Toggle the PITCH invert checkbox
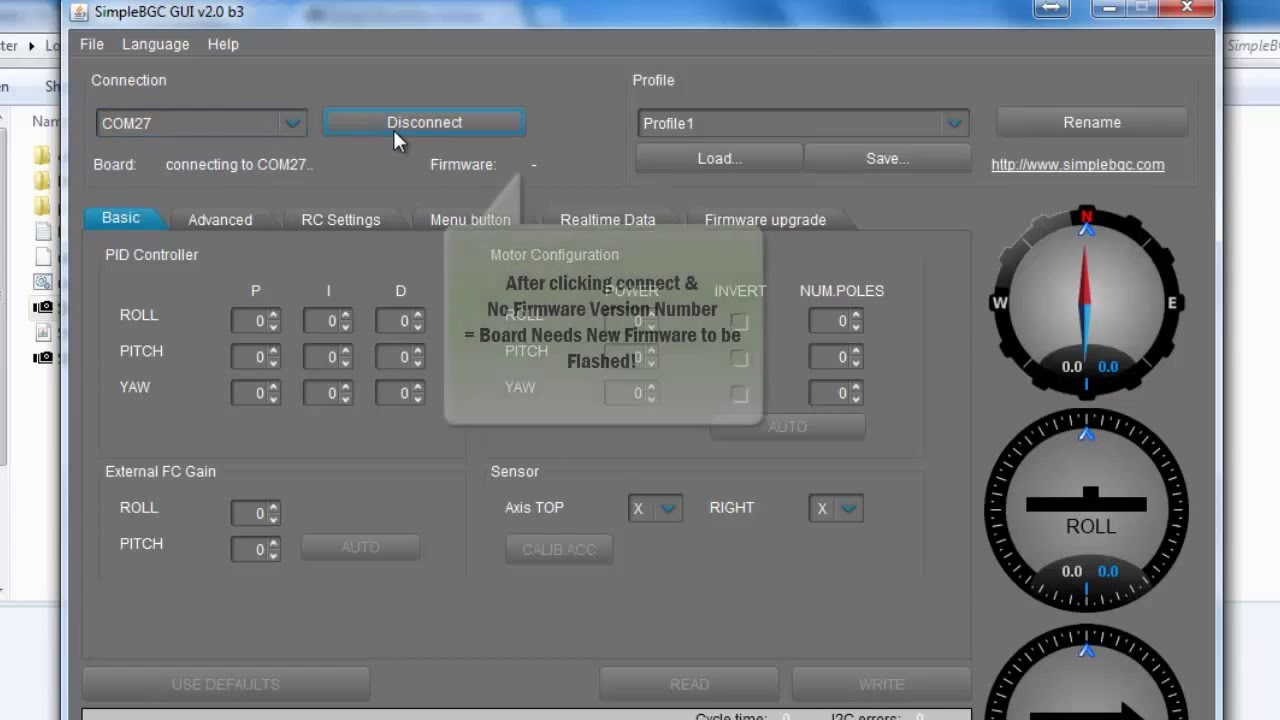This screenshot has height=720, width=1280. pos(739,358)
